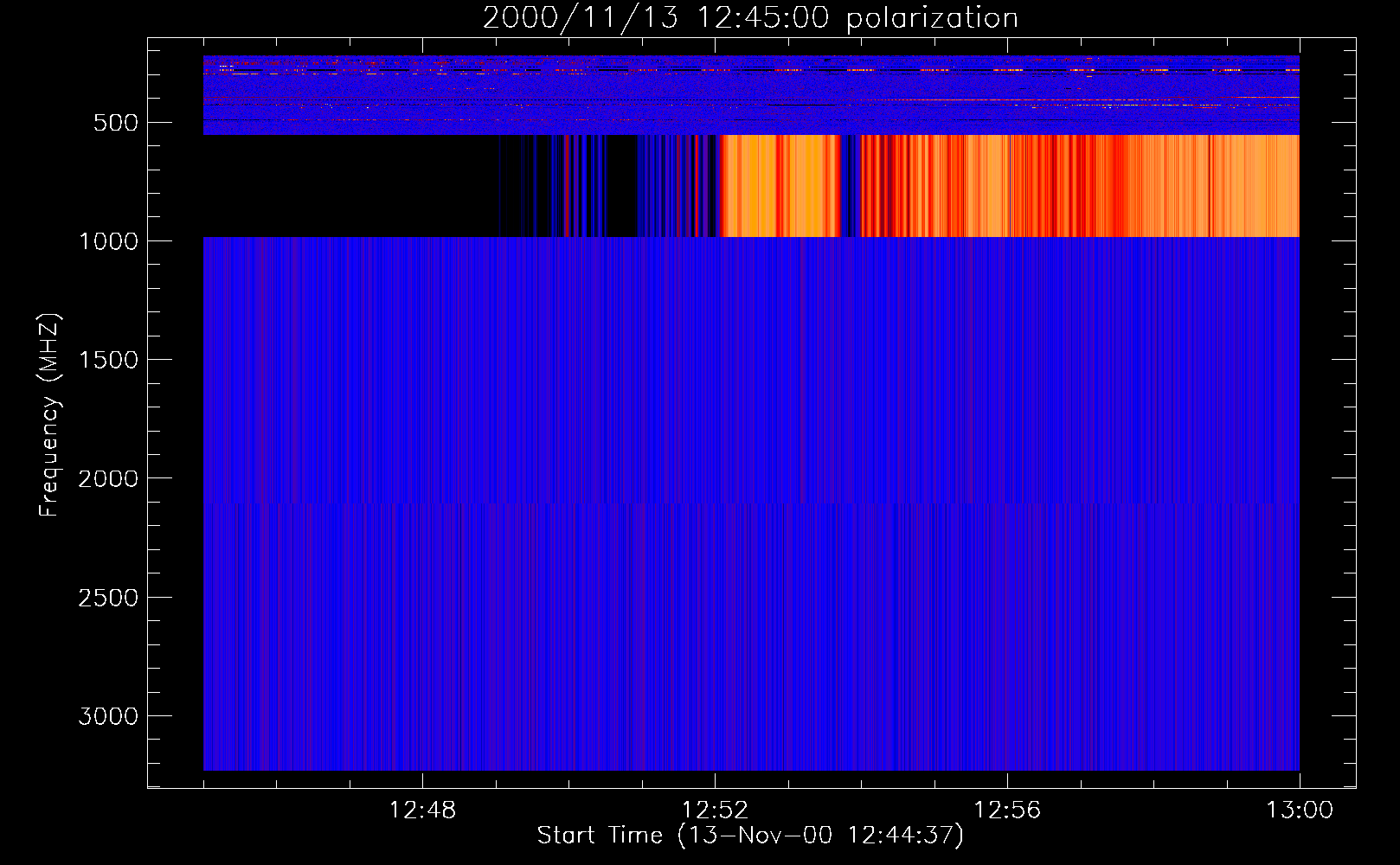Click the 2500 frequency tick label
The image size is (1400, 865).
(x=108, y=598)
